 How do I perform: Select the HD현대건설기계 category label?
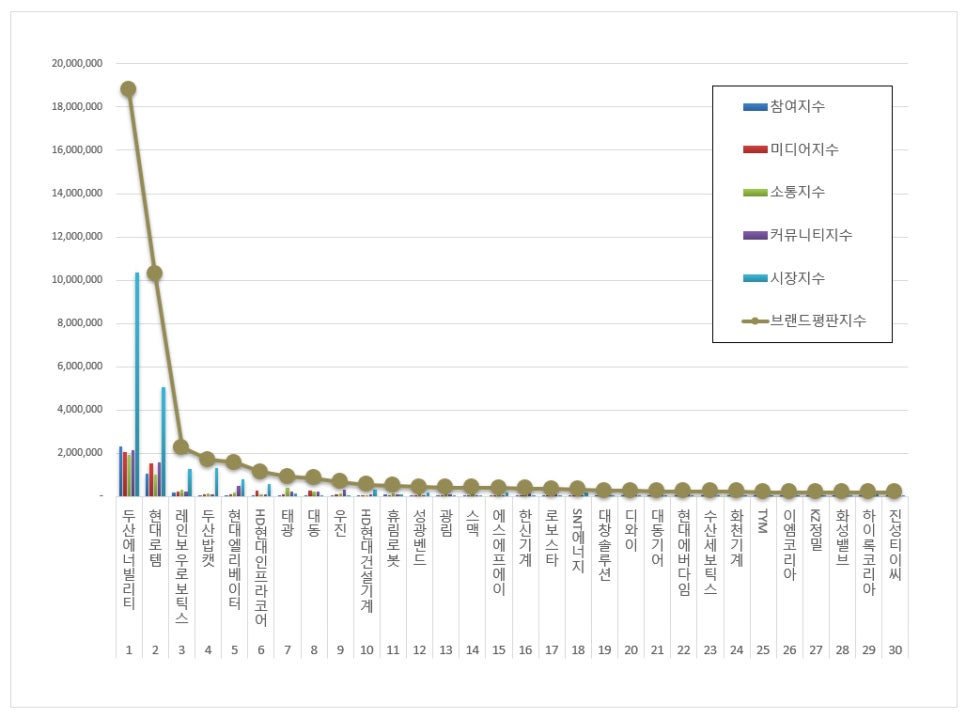(367, 561)
